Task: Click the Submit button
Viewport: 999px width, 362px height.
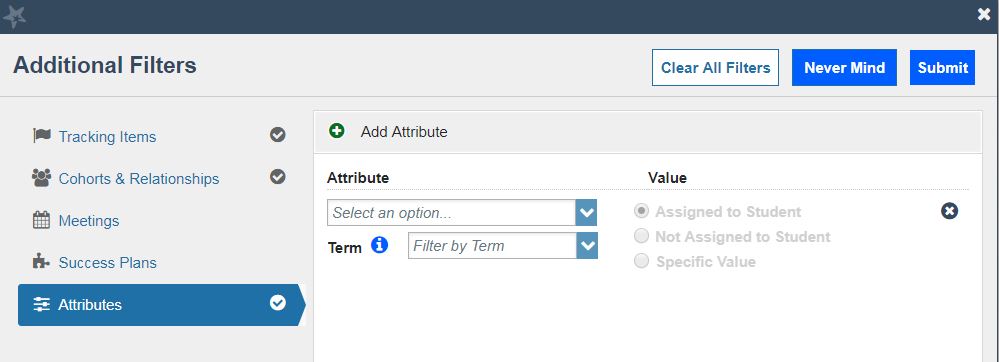Action: [942, 68]
